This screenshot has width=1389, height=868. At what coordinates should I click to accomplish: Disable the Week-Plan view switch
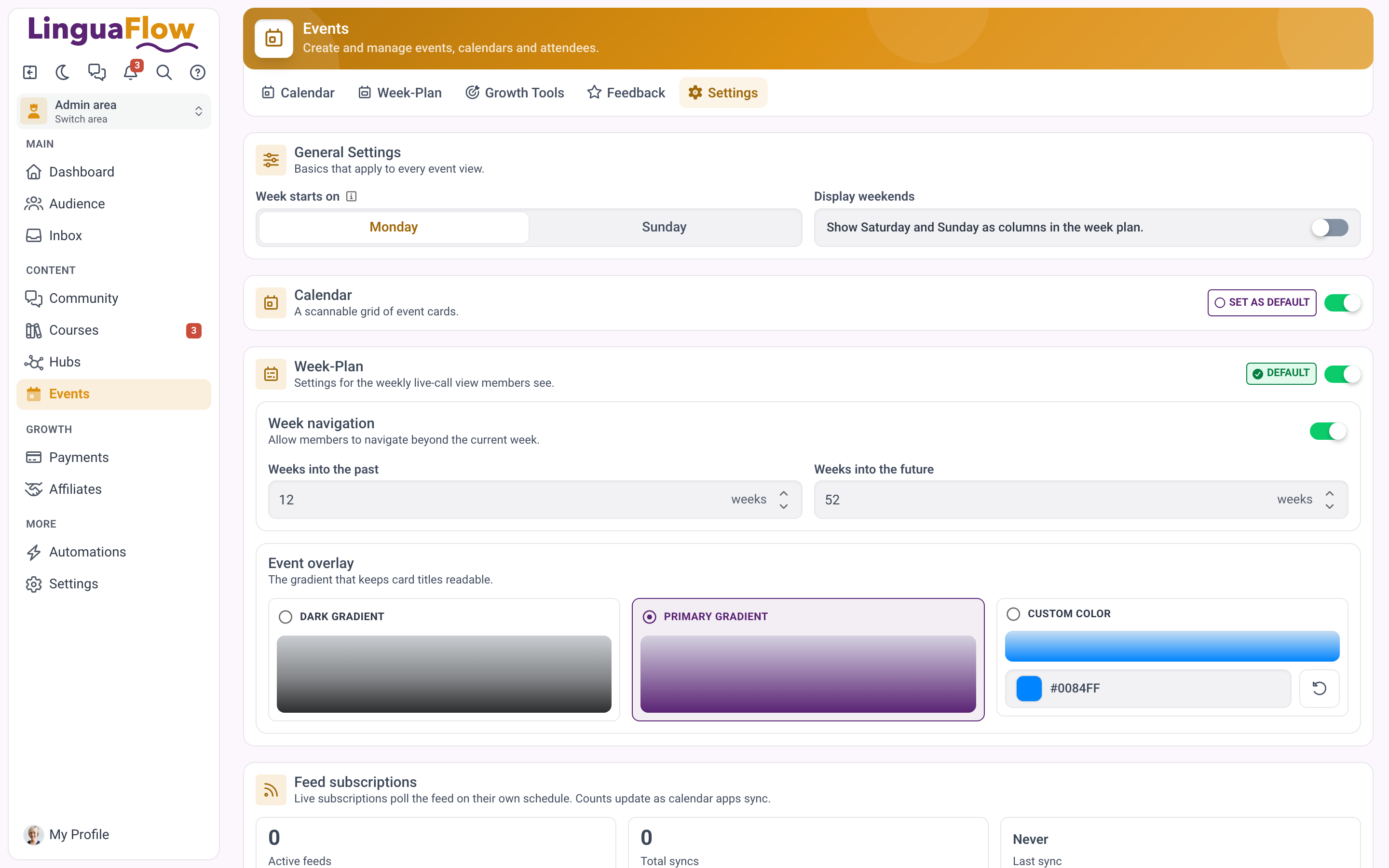coord(1342,374)
